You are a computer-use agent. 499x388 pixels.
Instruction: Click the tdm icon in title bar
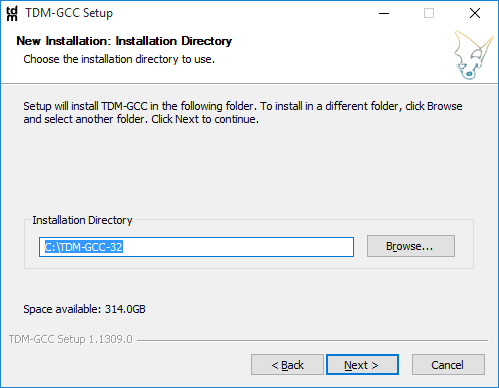click(x=12, y=13)
